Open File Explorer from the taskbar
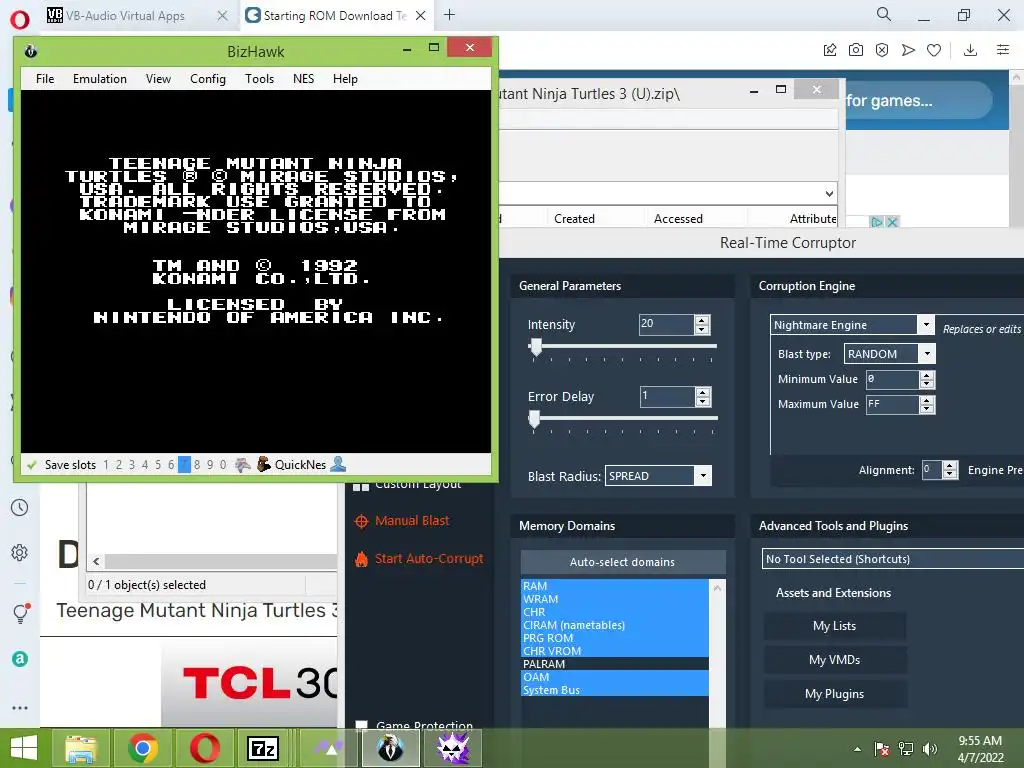The height and width of the screenshot is (768, 1024). point(80,750)
